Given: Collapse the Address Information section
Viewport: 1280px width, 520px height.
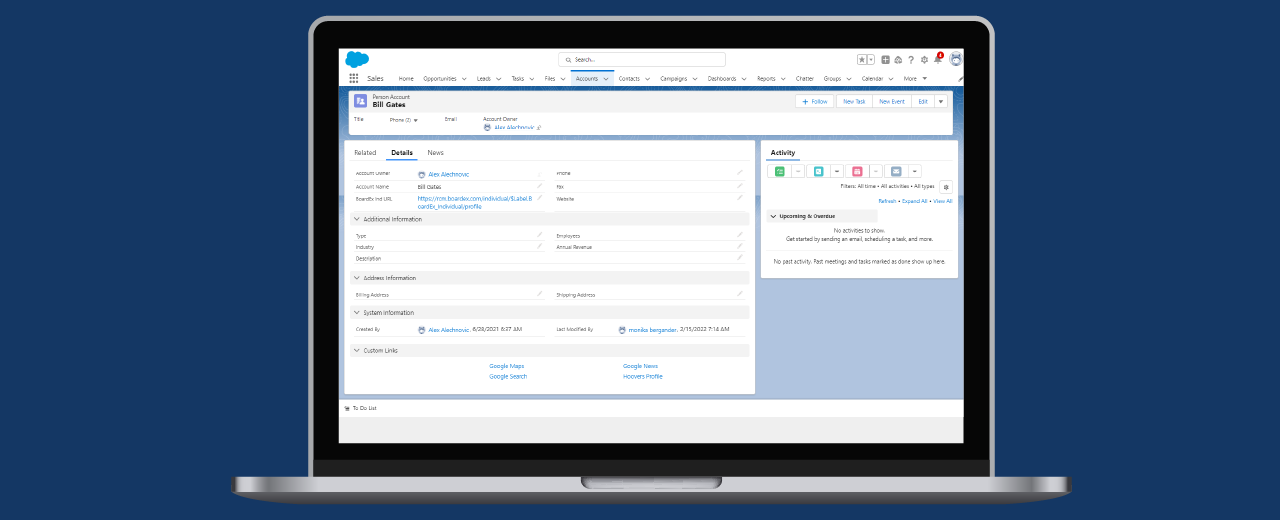Looking at the screenshot, I should [357, 278].
